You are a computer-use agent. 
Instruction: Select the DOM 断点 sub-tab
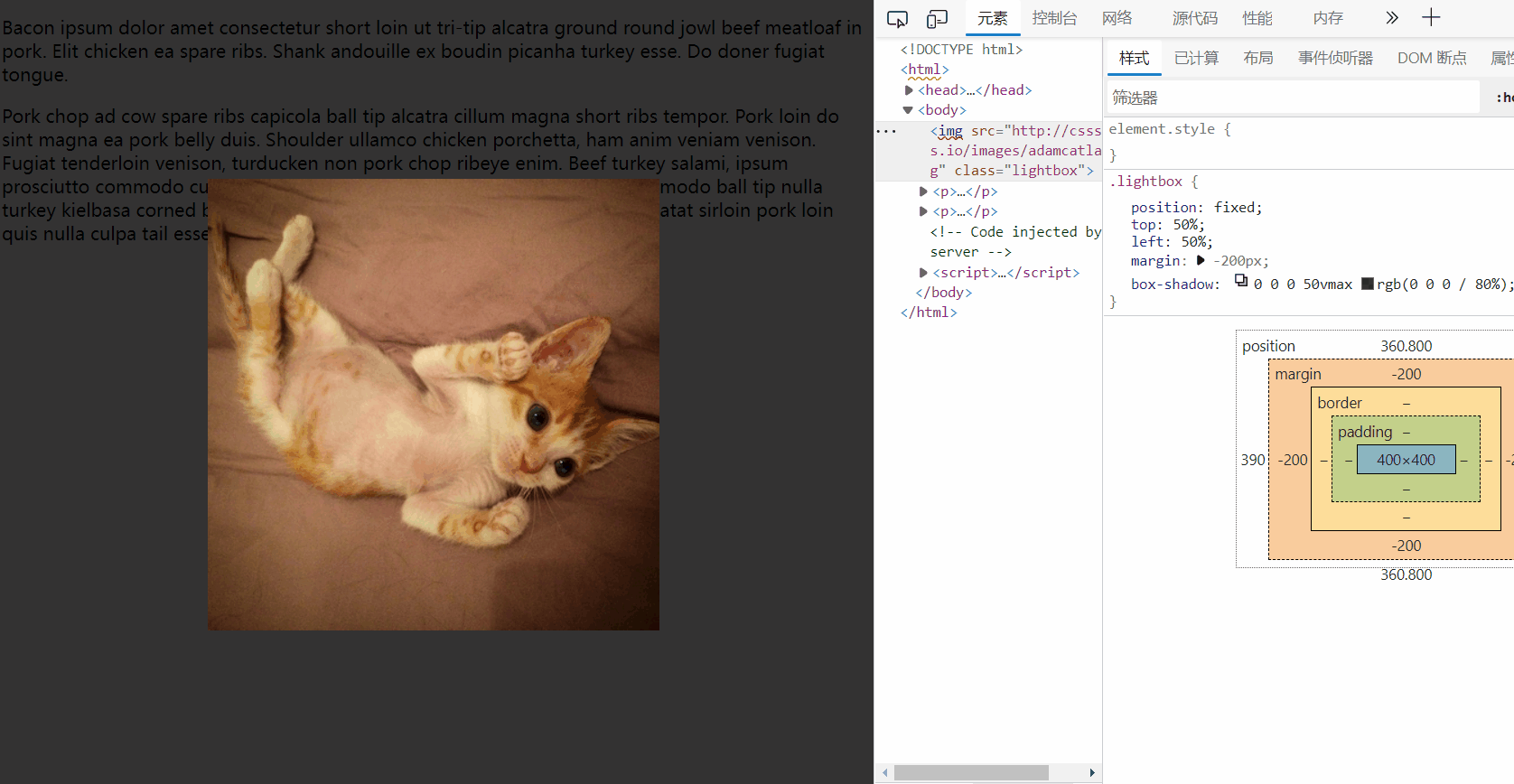1432,58
